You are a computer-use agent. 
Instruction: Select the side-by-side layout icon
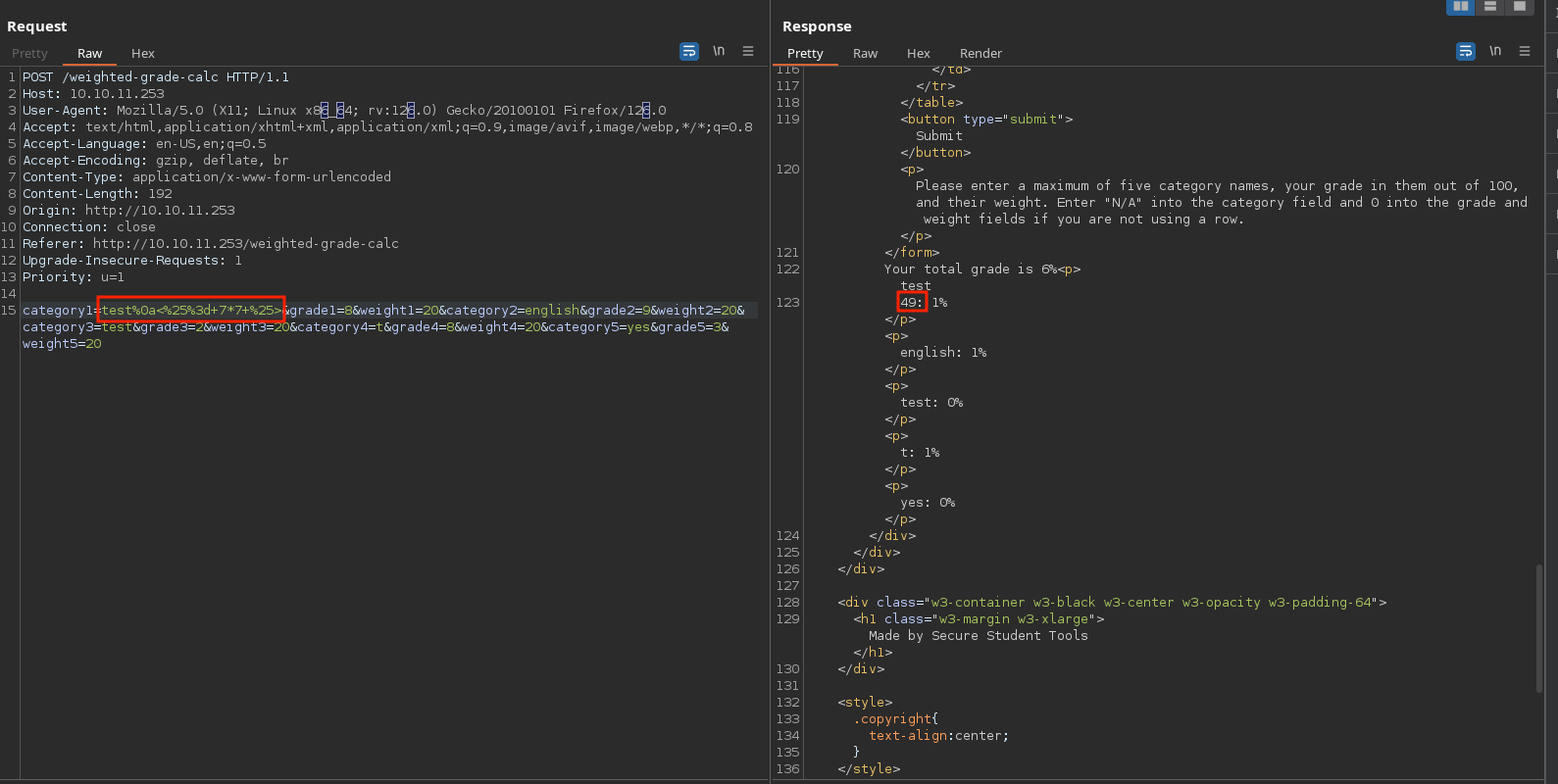click(x=1461, y=6)
